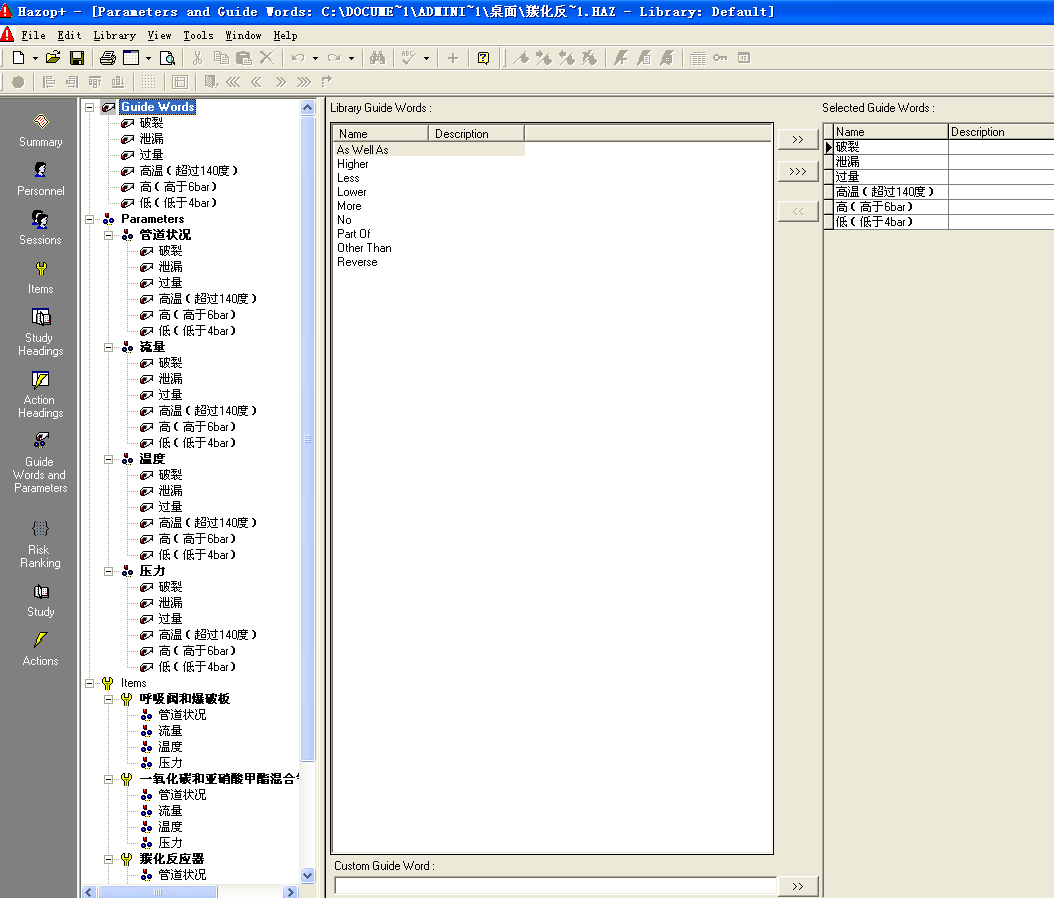Click the Cut scissors icon
1054x898 pixels.
click(197, 58)
